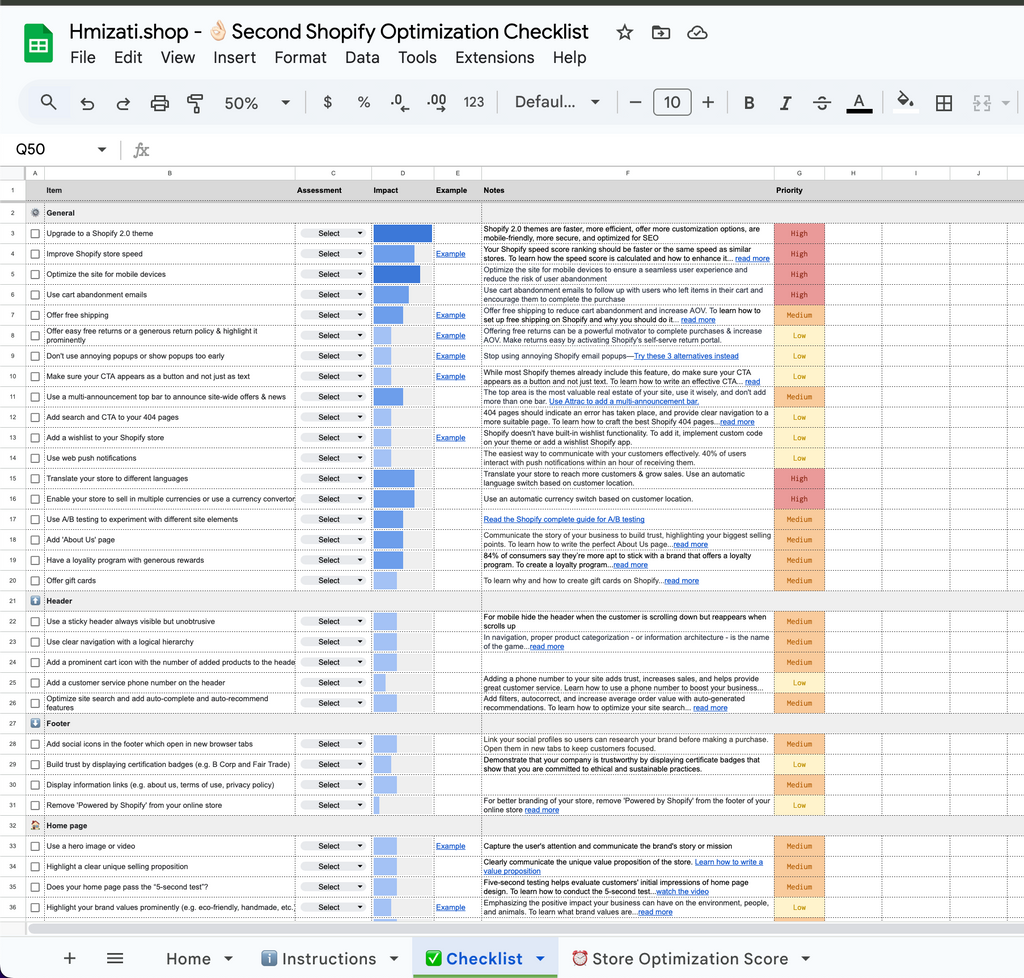Add a new sheet with plus icon

(70, 958)
